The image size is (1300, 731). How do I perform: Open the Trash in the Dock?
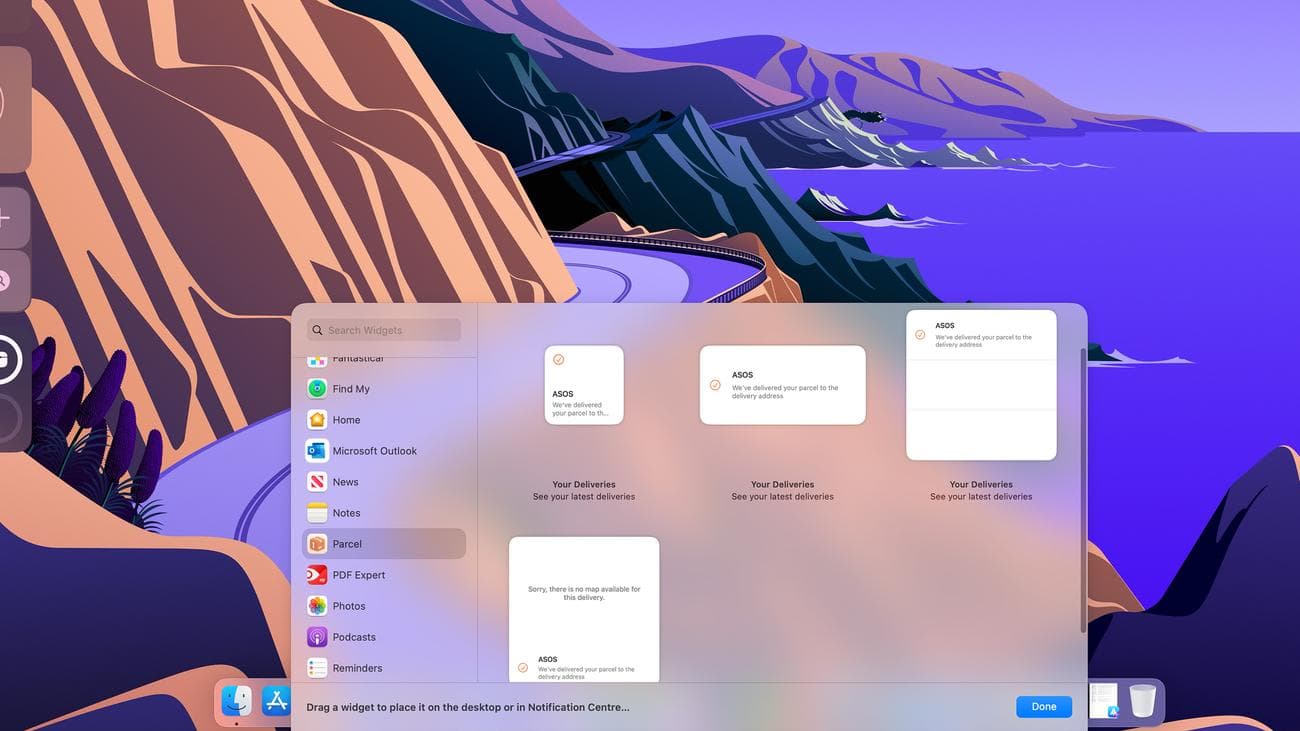1141,700
